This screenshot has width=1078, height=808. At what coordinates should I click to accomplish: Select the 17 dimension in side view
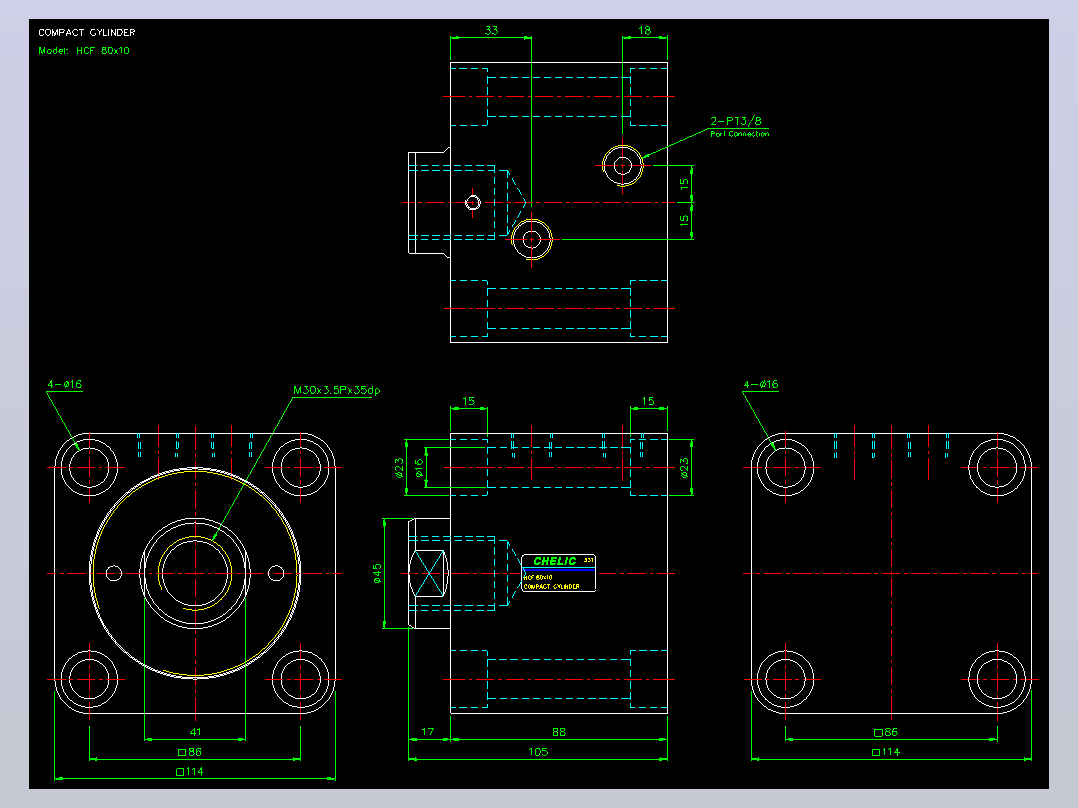point(428,732)
